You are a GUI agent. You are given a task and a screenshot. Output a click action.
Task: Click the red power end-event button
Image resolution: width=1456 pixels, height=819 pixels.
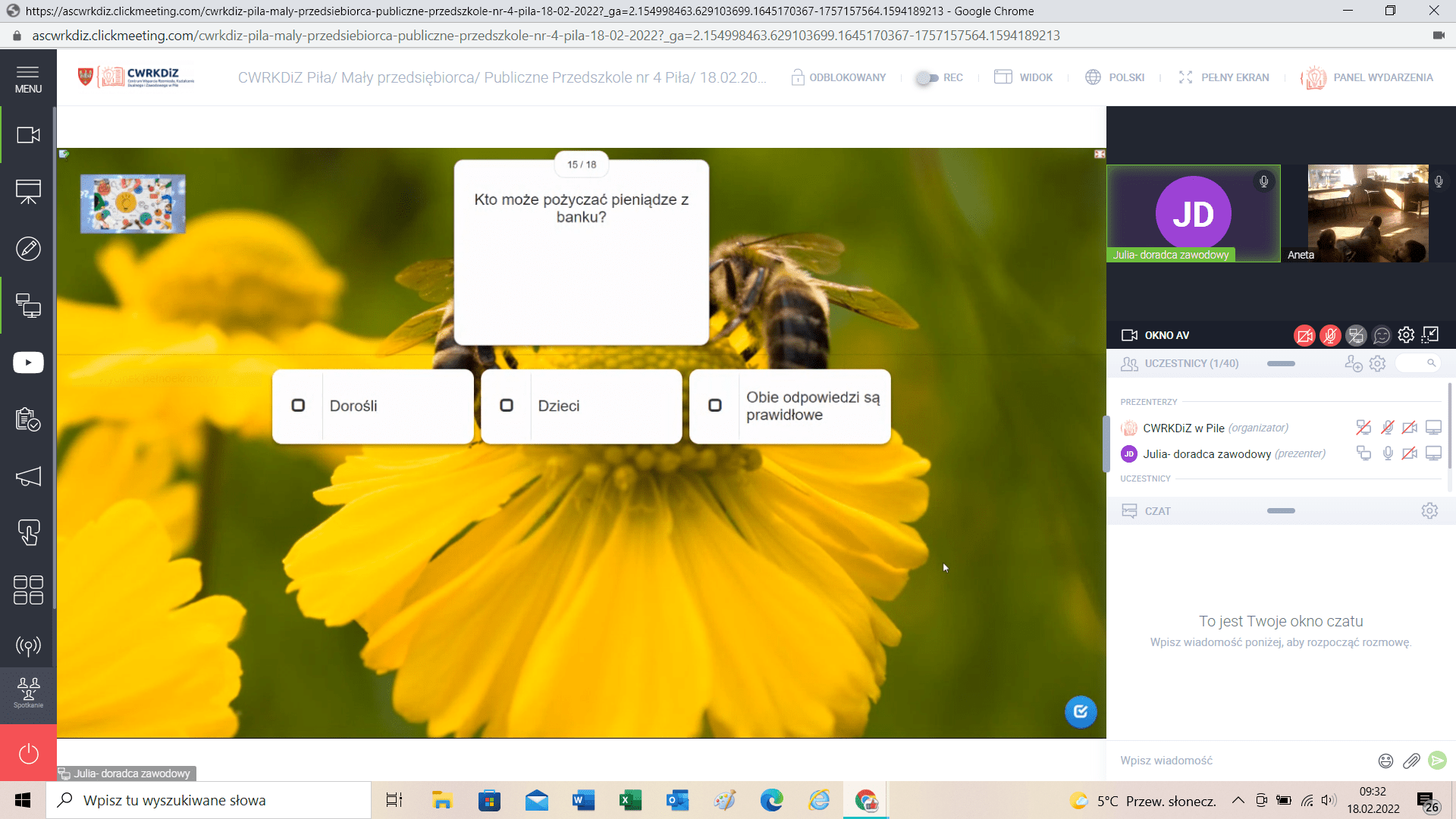28,754
